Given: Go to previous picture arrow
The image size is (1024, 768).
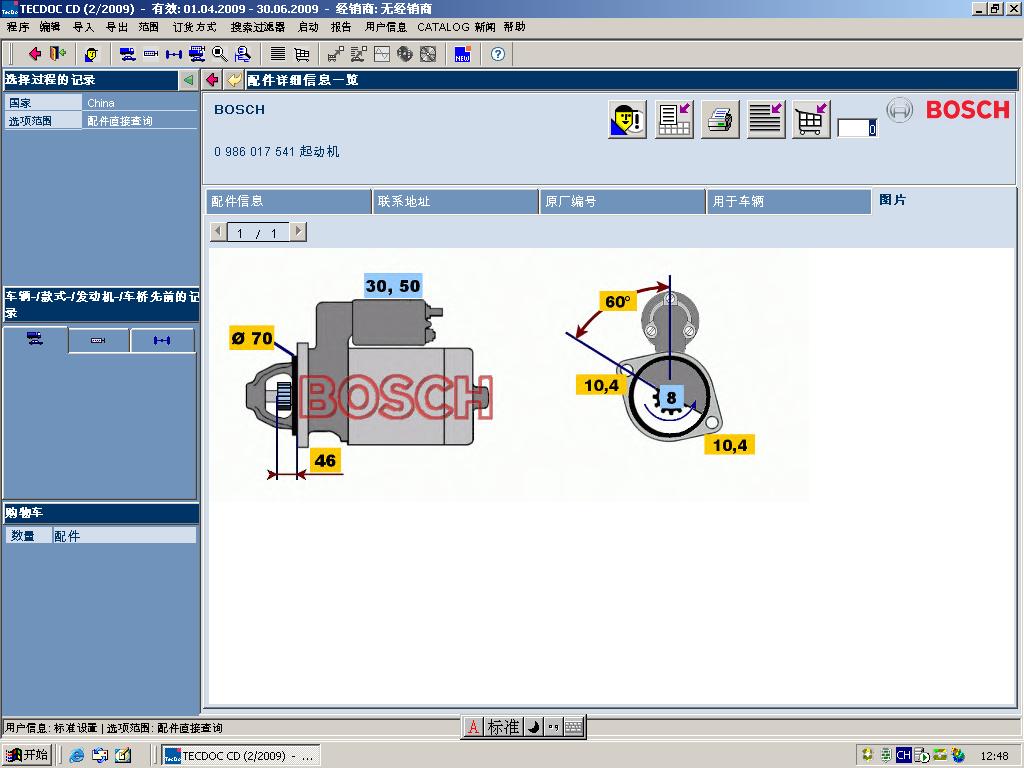Looking at the screenshot, I should (218, 232).
